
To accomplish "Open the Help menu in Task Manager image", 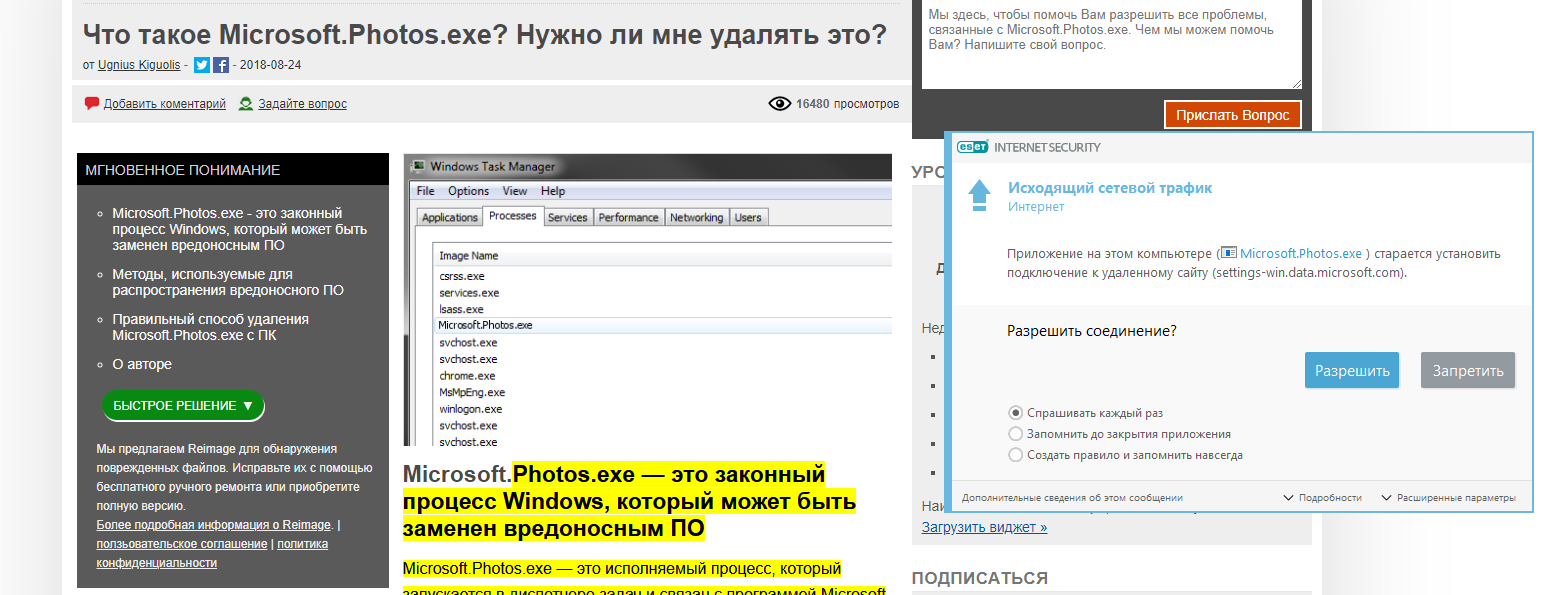I will click(553, 191).
